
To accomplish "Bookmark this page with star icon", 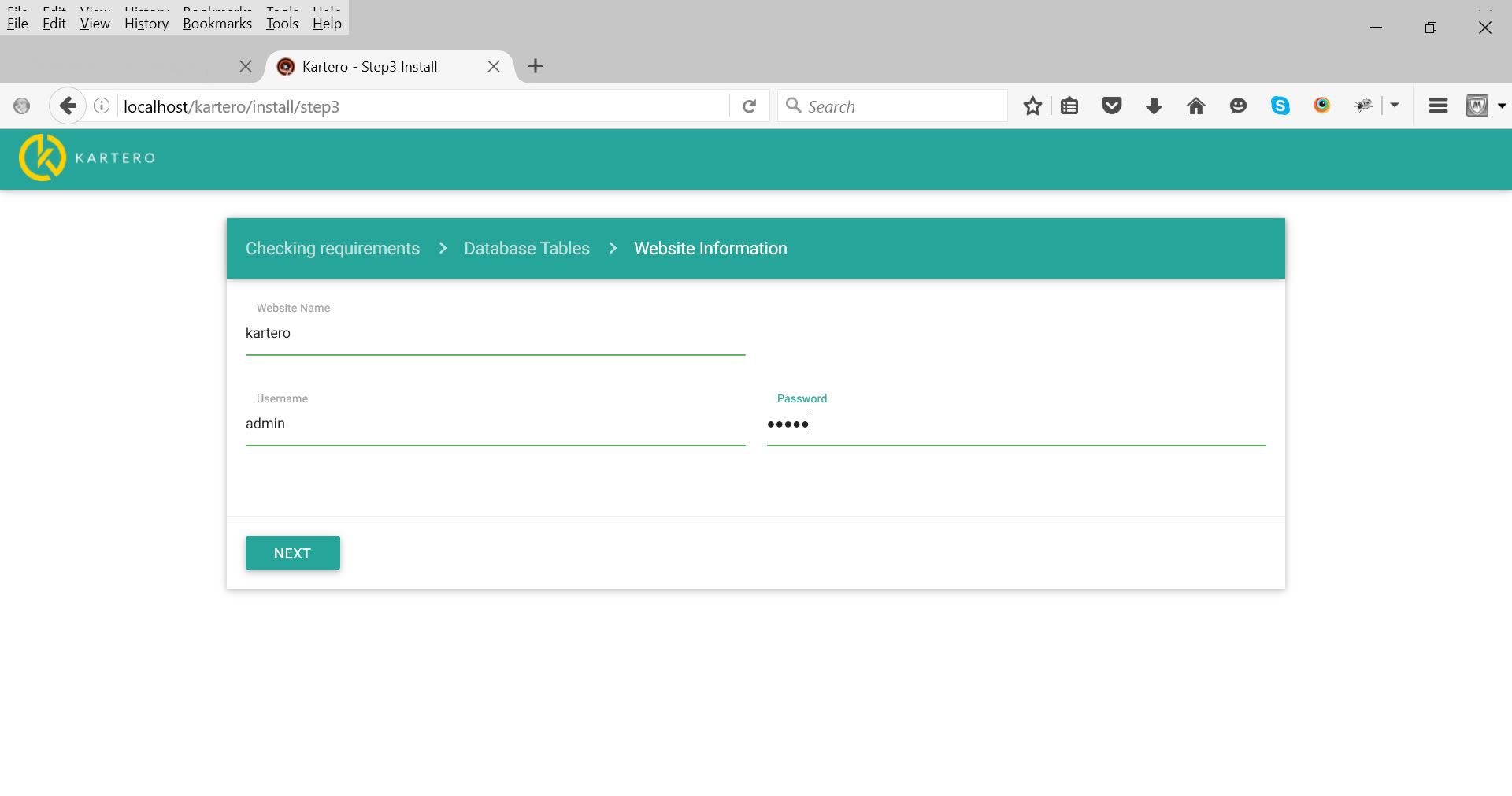I will [x=1032, y=106].
